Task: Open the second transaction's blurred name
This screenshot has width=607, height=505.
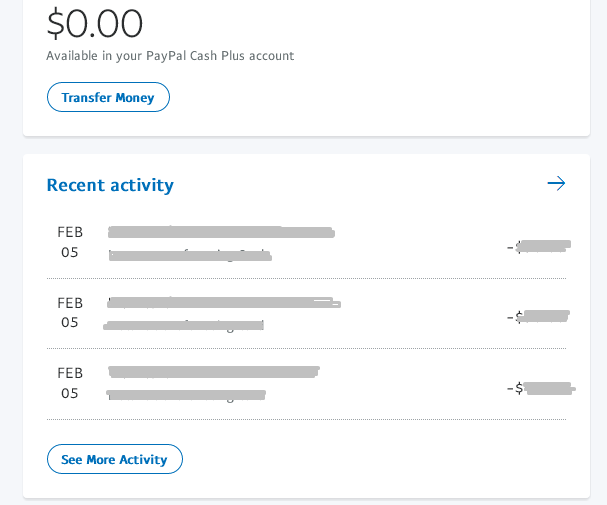Action: click(223, 301)
